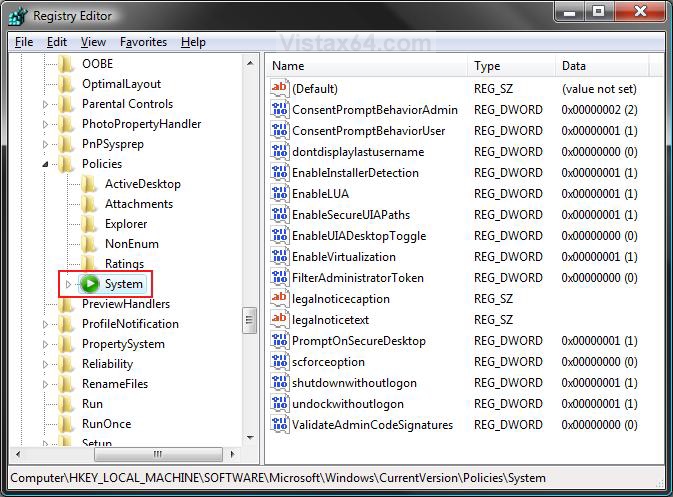This screenshot has width=673, height=497.
Task: Click the ConsentPromptBehaviorAdmin DWORD value icon
Action: tap(280, 110)
